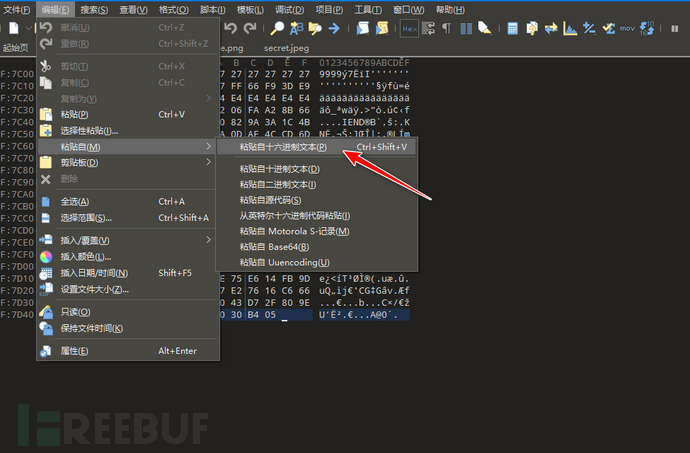The height and width of the screenshot is (453, 690).
Task: Open the 模板(L) menu
Action: [x=250, y=10]
